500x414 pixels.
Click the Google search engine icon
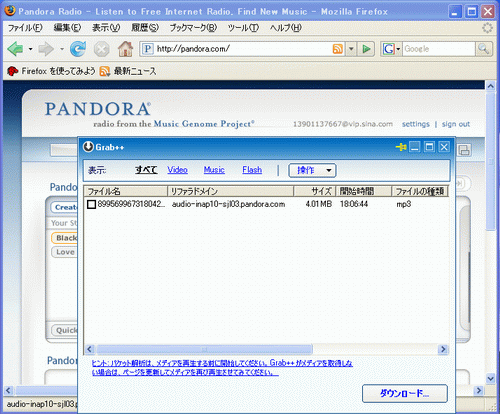[388, 49]
